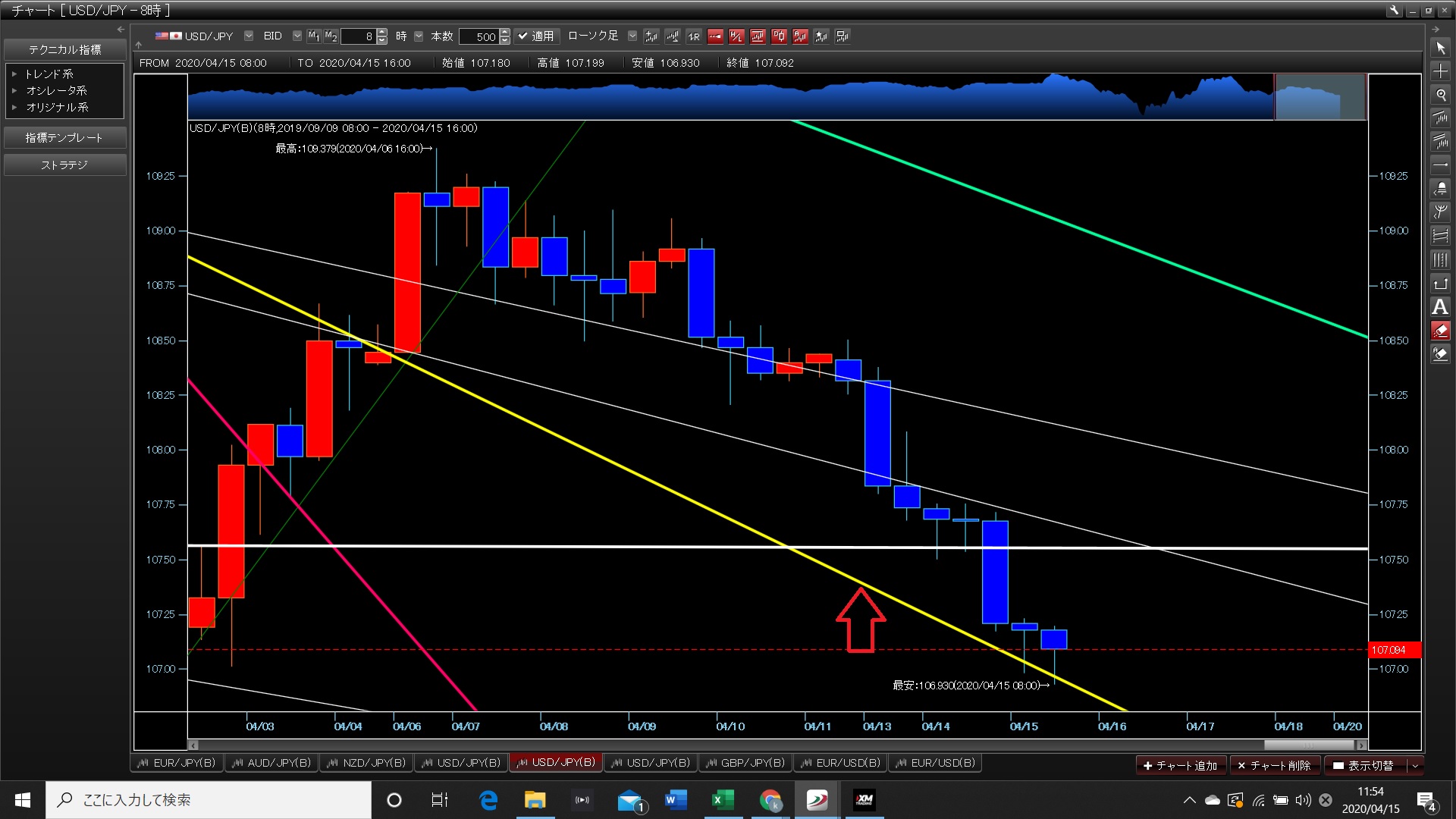Select the arrow cursor tool
Viewport: 1456px width, 819px height.
tap(1440, 48)
